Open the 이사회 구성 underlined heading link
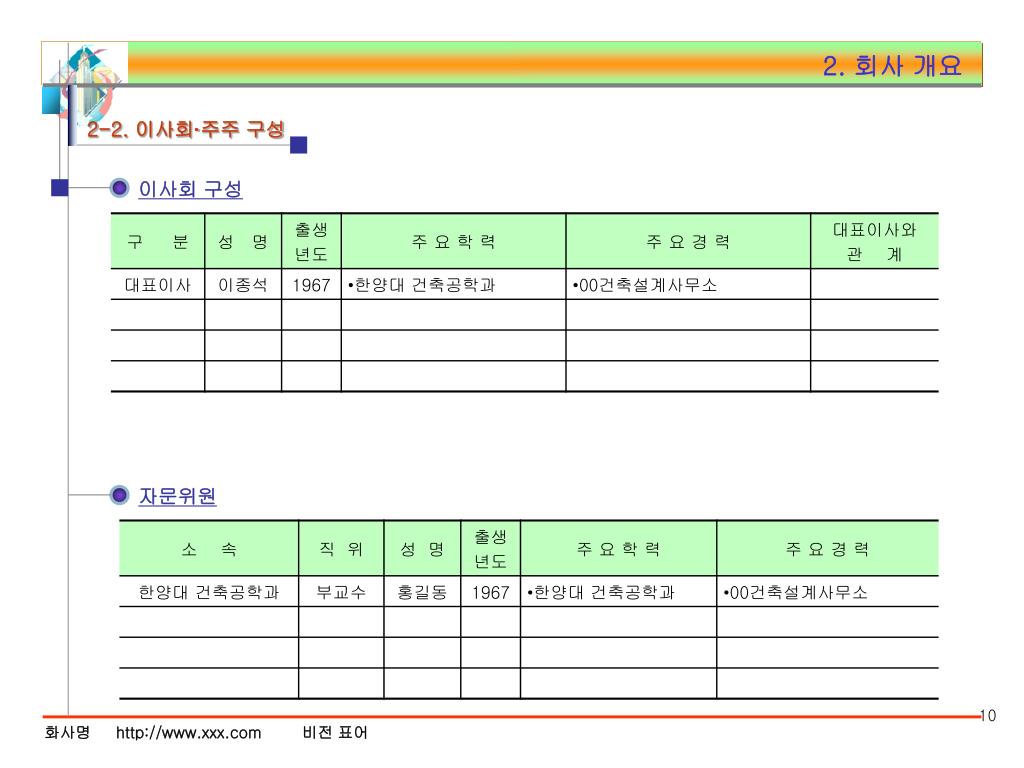Image resolution: width=1024 pixels, height=768 pixels. click(191, 189)
